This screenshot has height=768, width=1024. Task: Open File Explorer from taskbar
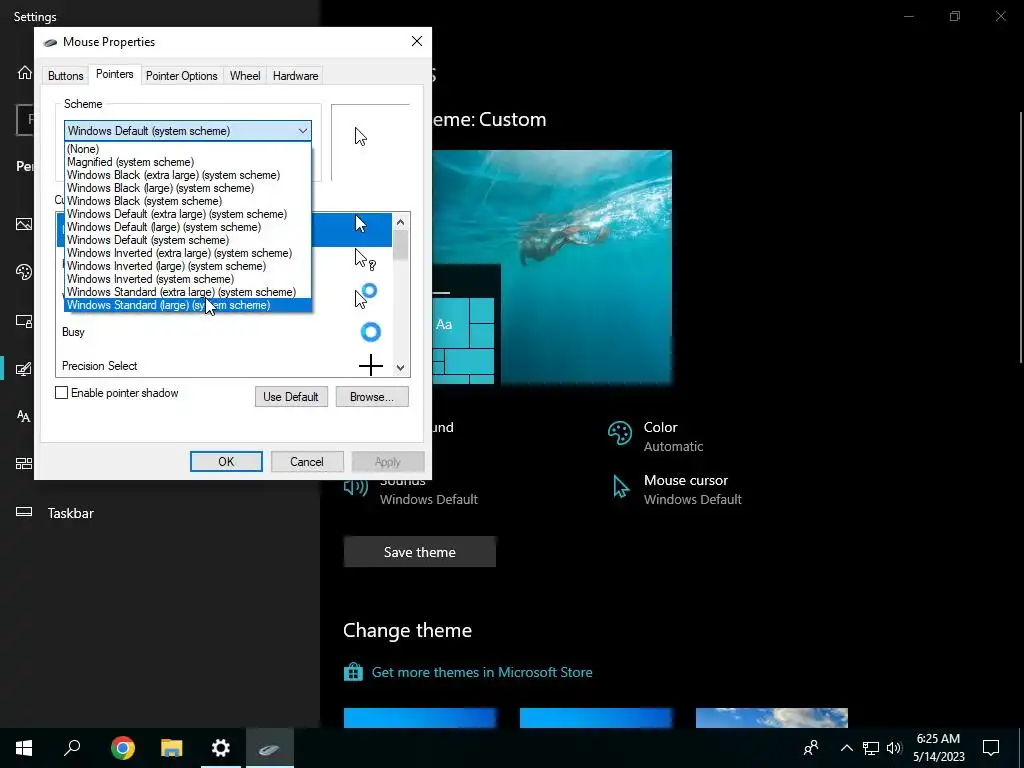coord(172,748)
